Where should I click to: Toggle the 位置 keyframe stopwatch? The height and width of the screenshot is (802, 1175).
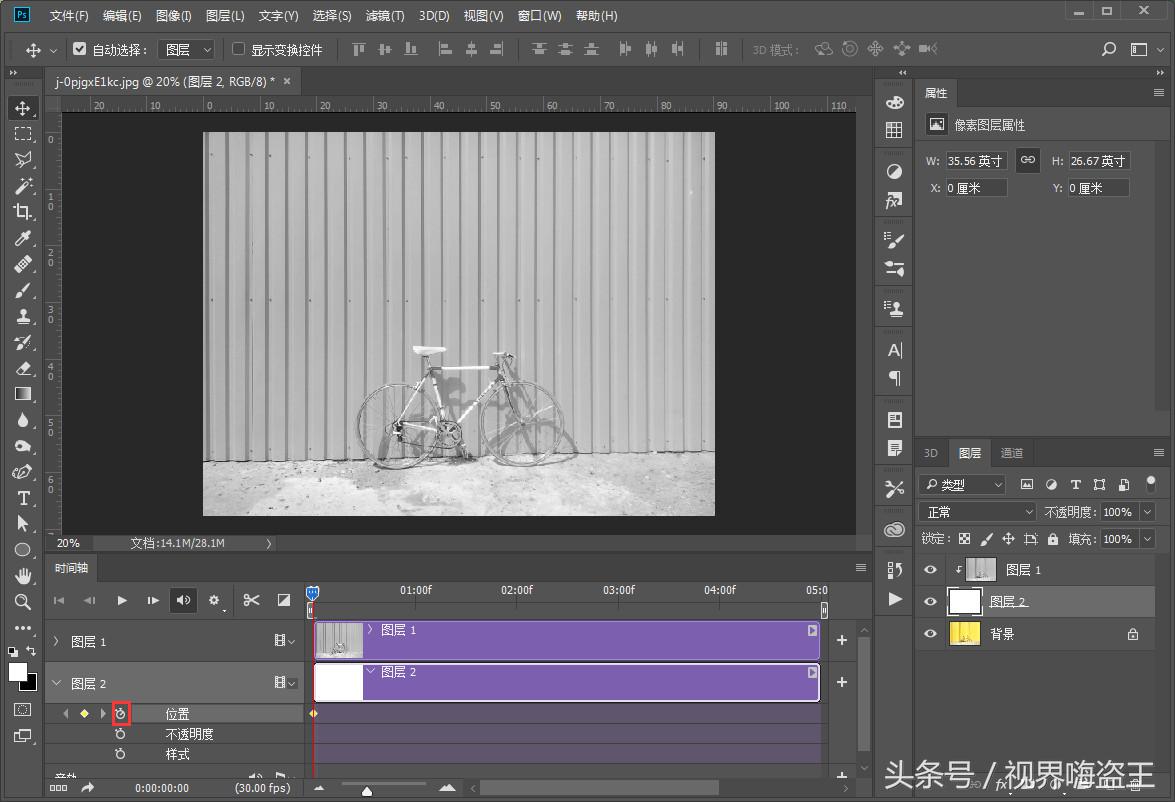121,714
